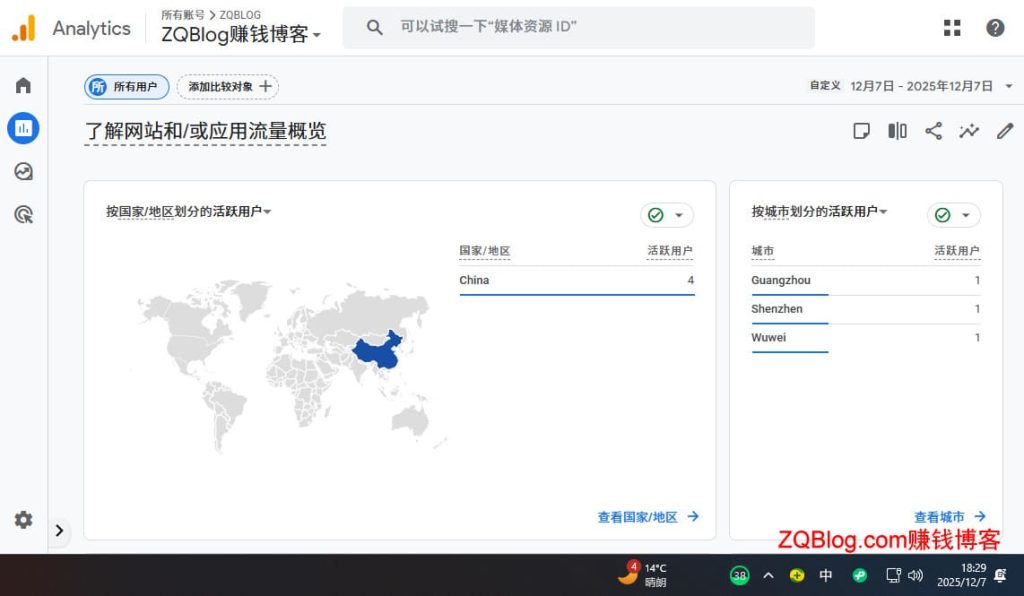
Task: Open the Advertising section in the sidebar
Action: (x=22, y=213)
